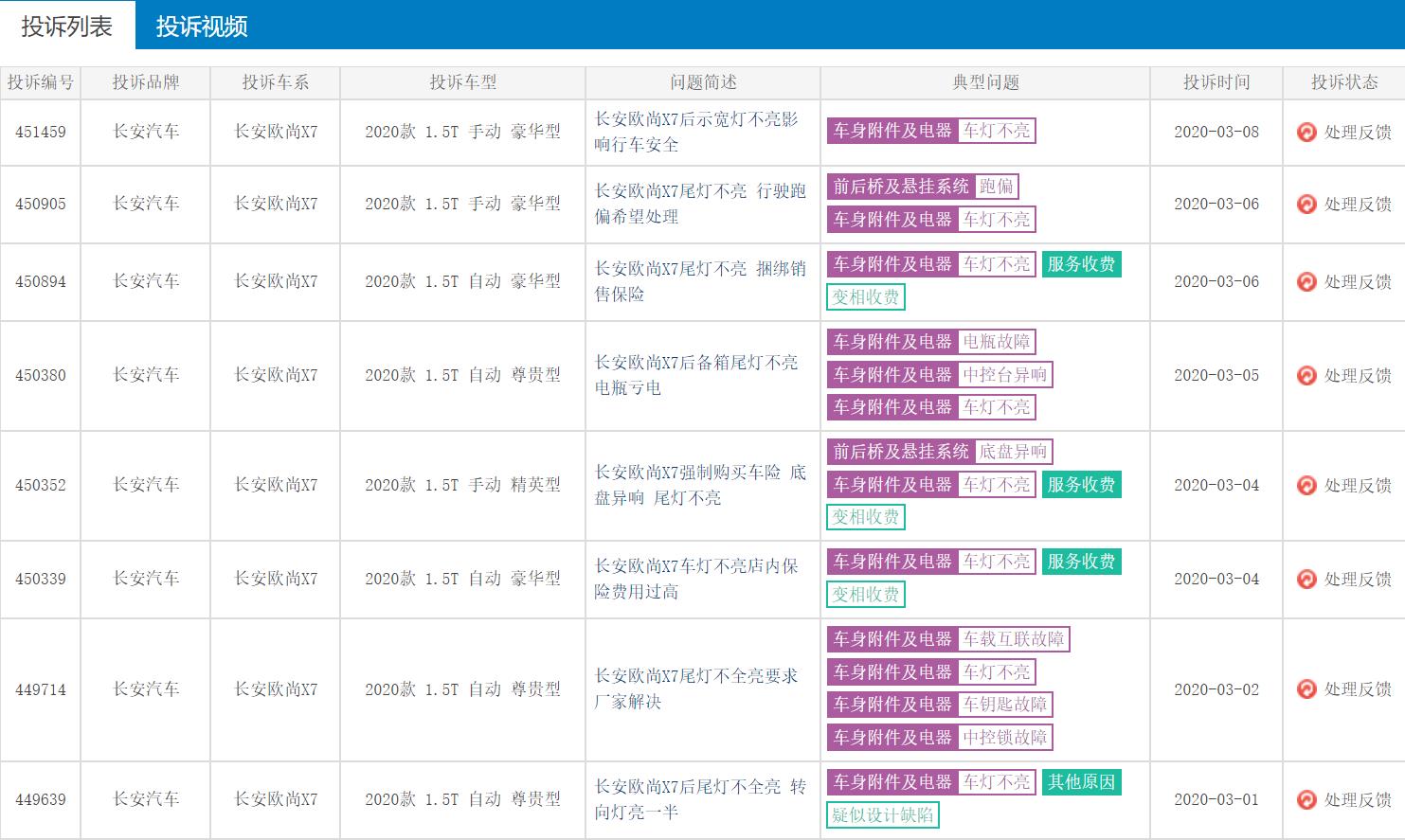This screenshot has width=1405, height=840.
Task: Open complaint 长安欧尚X7尾灯不全亮要求厂家解决
Action: [696, 688]
